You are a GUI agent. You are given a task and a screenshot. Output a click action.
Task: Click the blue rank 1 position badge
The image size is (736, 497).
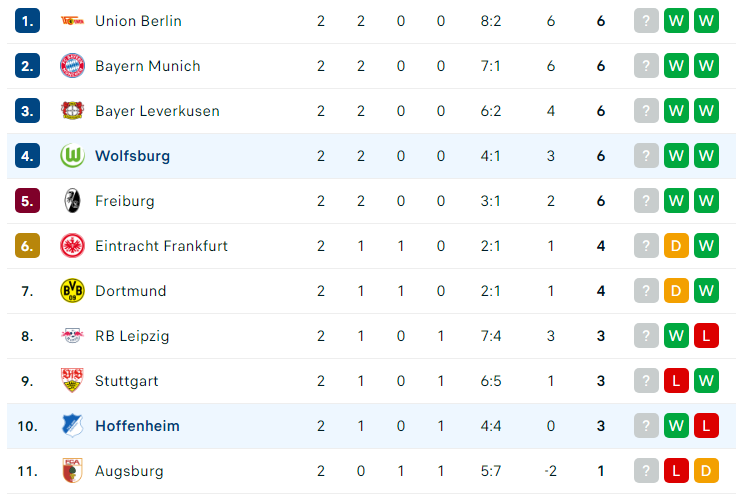(x=27, y=21)
